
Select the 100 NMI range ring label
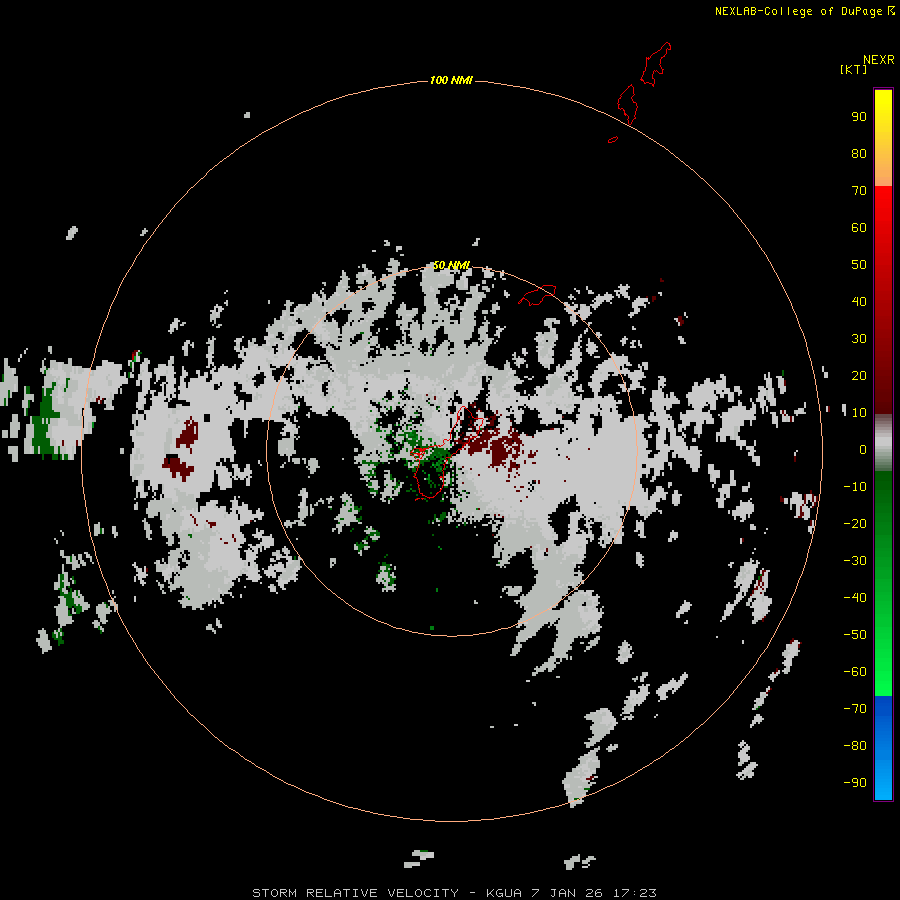pos(451,80)
